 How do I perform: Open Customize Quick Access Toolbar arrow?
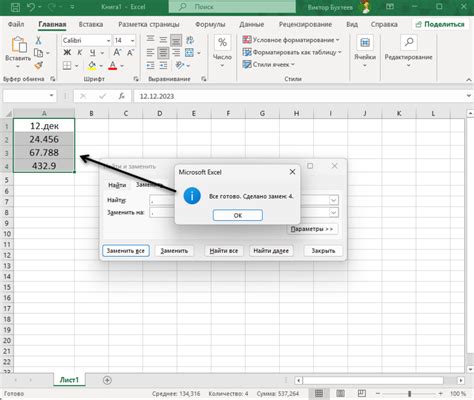[72, 7]
